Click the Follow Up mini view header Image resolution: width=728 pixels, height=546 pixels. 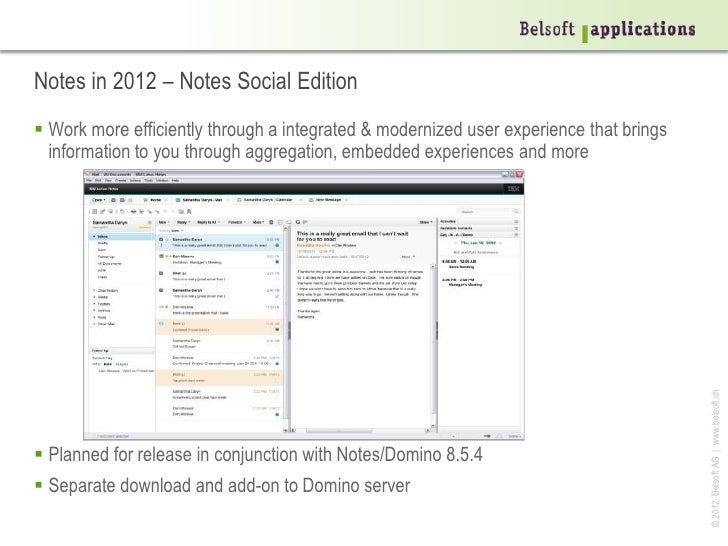pyautogui.click(x=122, y=351)
